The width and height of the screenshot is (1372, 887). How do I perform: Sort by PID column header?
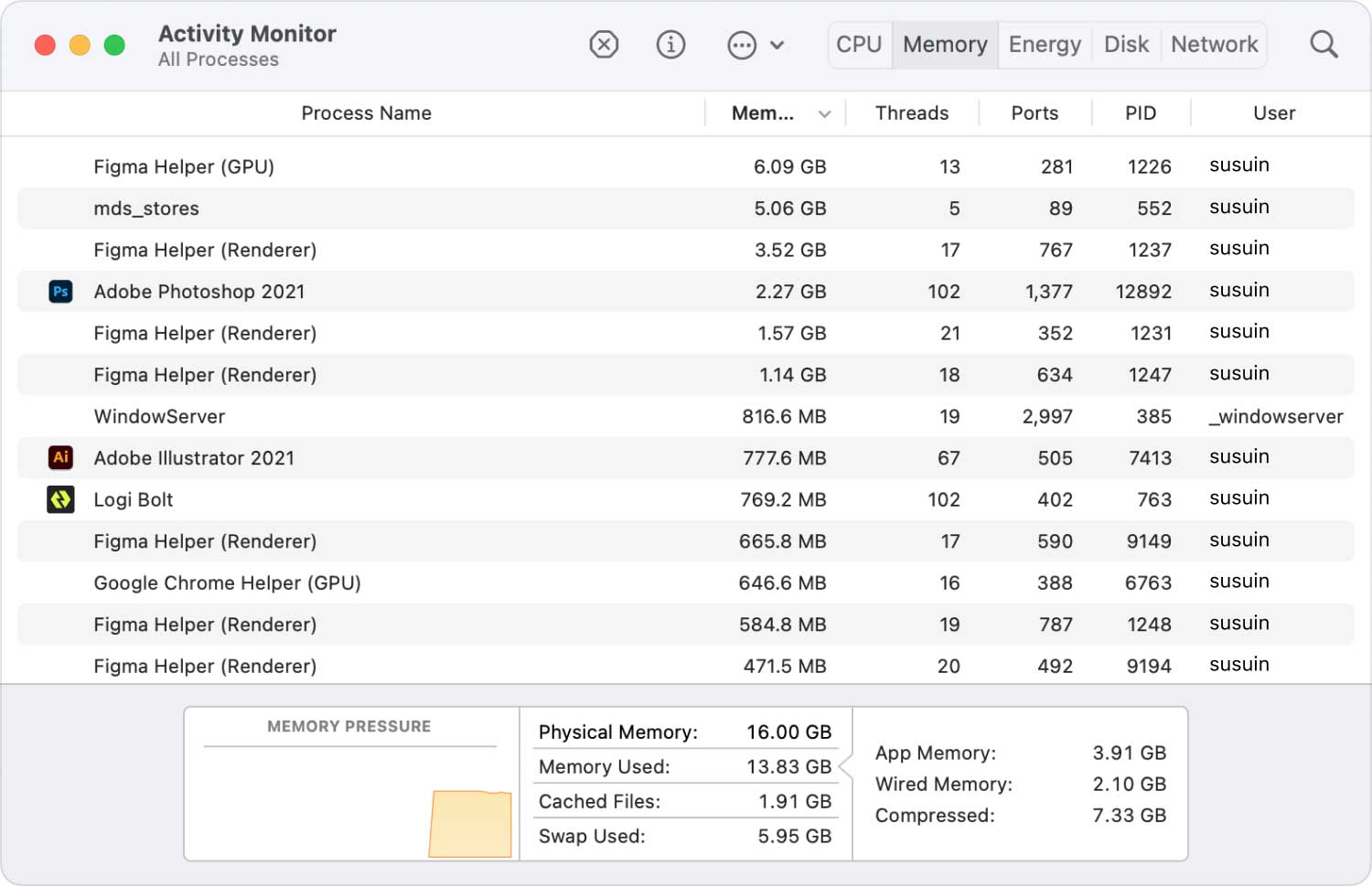coord(1141,113)
